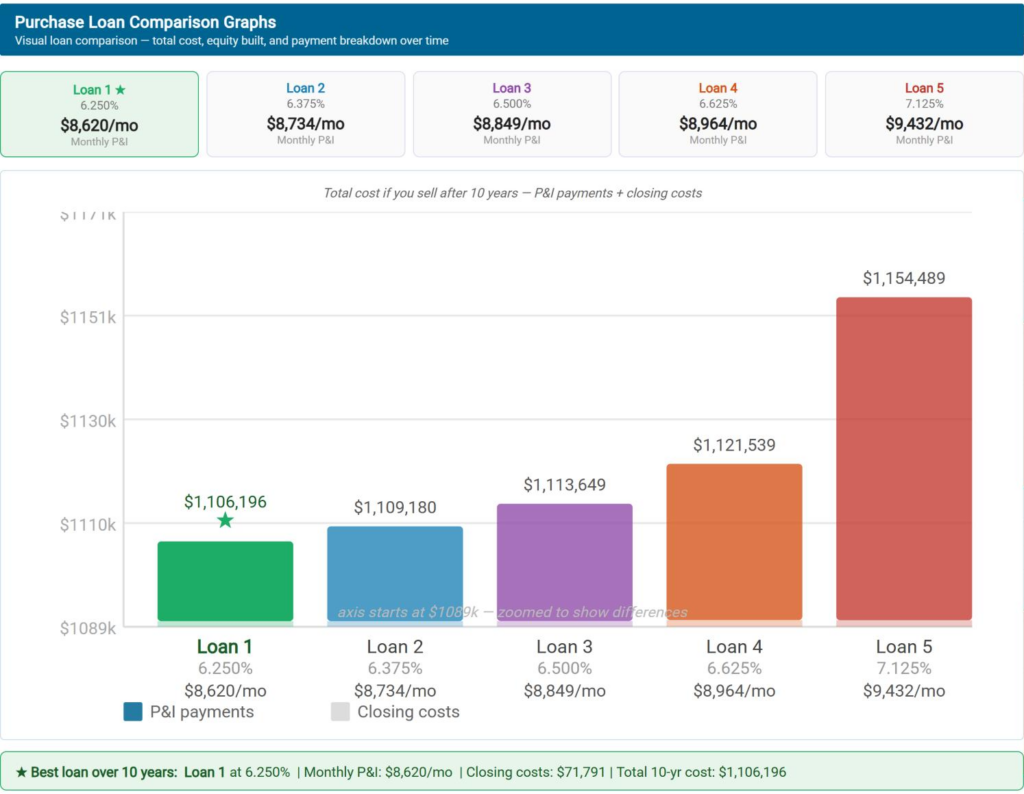Click the Total 10-yr cost: $1,106,196 summary text
Image resolution: width=1024 pixels, height=794 pixels.
pos(701,772)
